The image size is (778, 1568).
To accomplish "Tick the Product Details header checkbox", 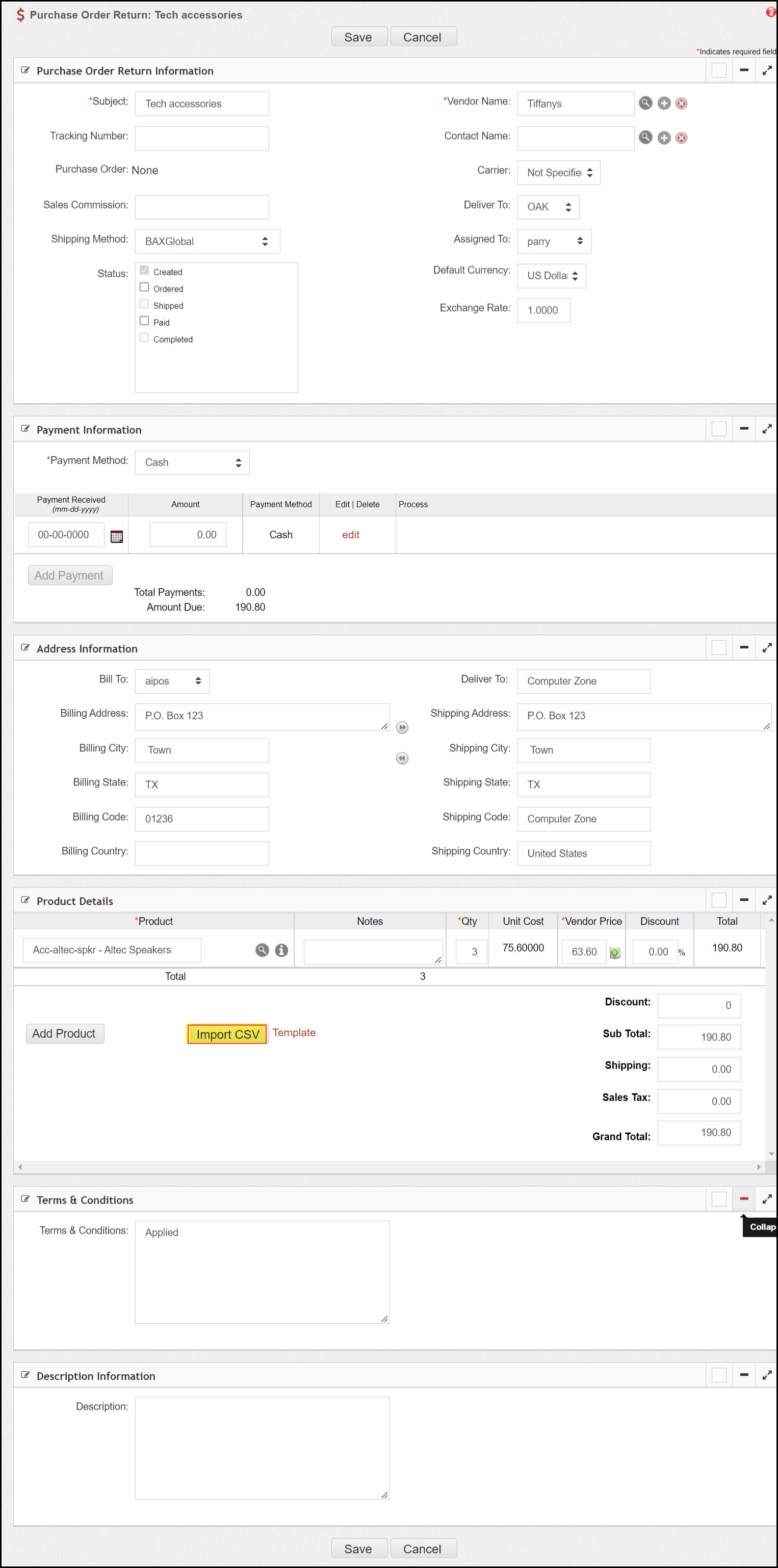I will (719, 900).
